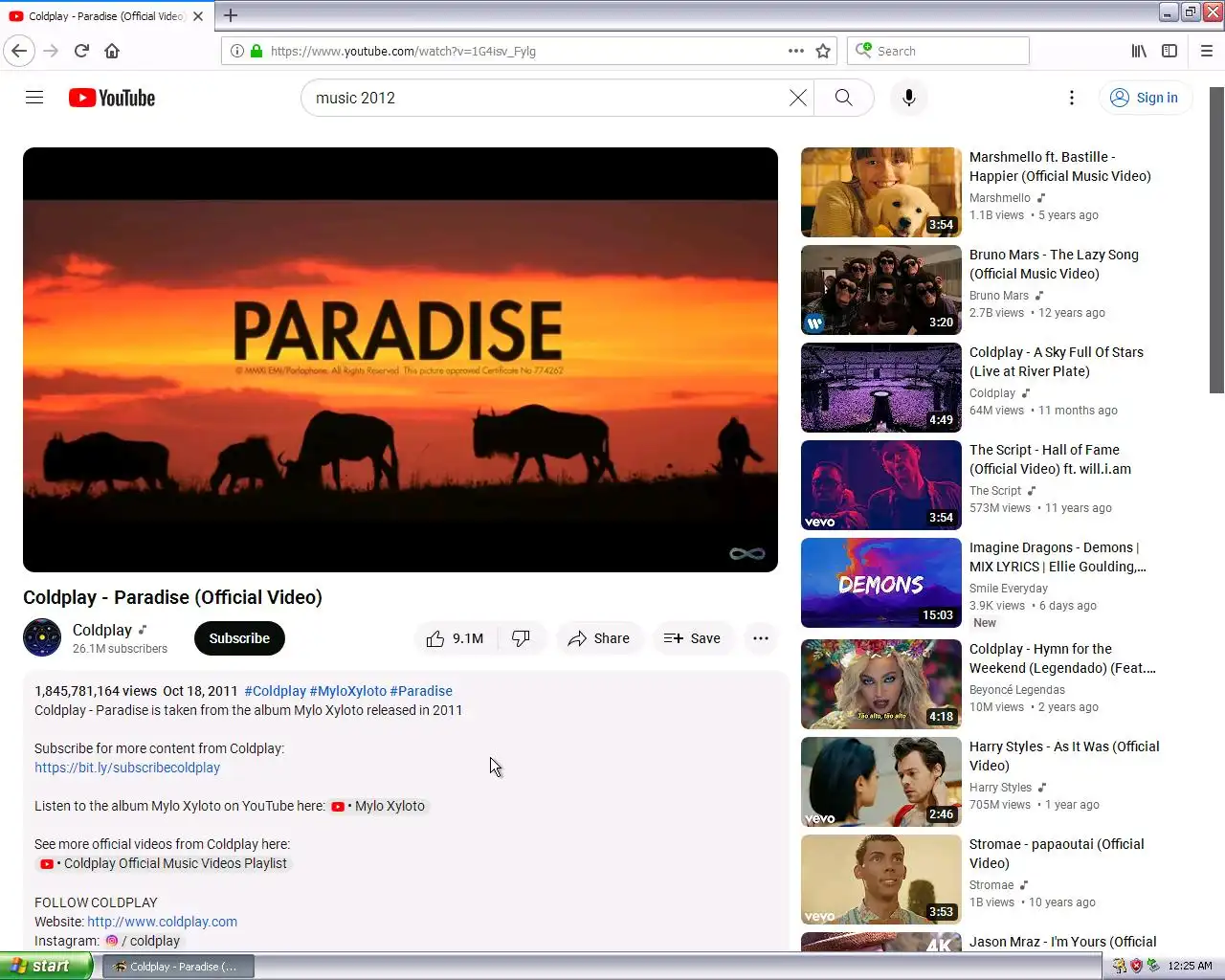Click the Bruno Mars channel name
This screenshot has height=980, width=1225.
999,296
